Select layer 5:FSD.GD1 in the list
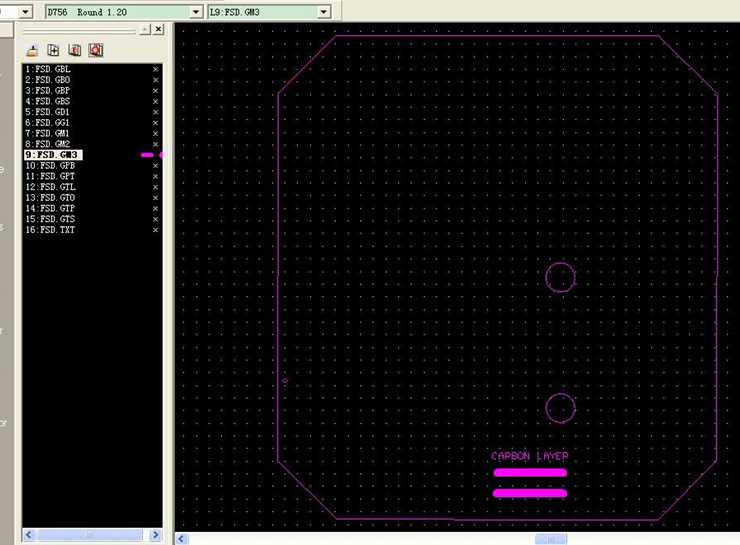 pyautogui.click(x=47, y=112)
